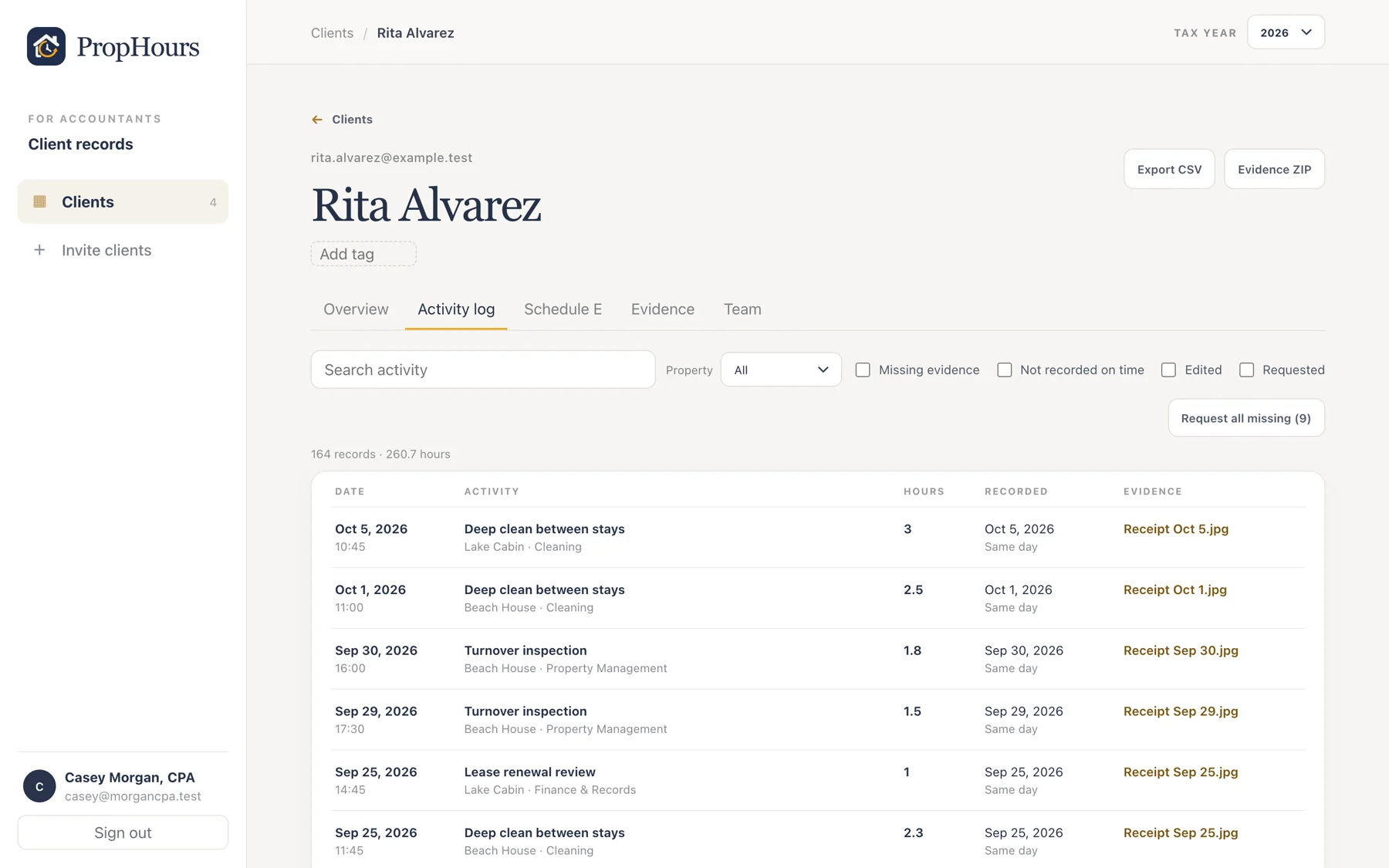Open the Team tab
Image resolution: width=1389 pixels, height=868 pixels.
742,309
